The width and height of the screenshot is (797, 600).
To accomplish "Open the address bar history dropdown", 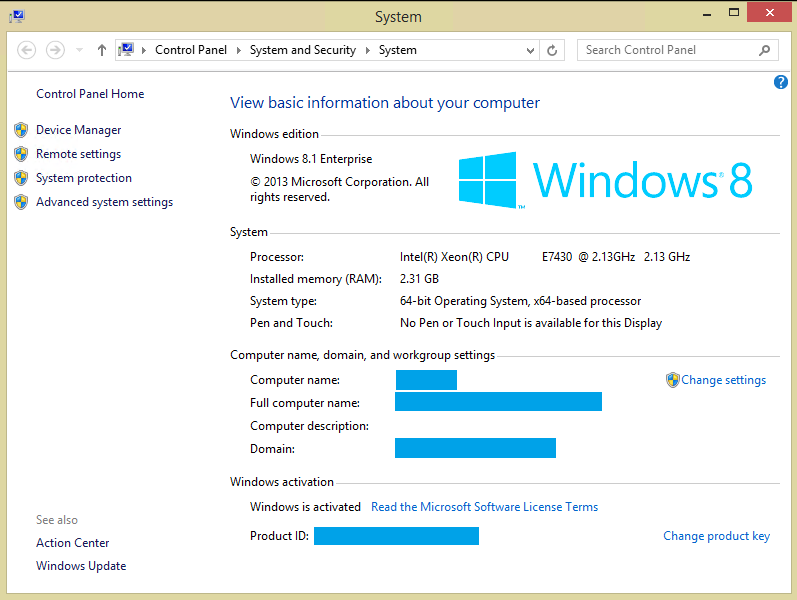I will [x=530, y=50].
